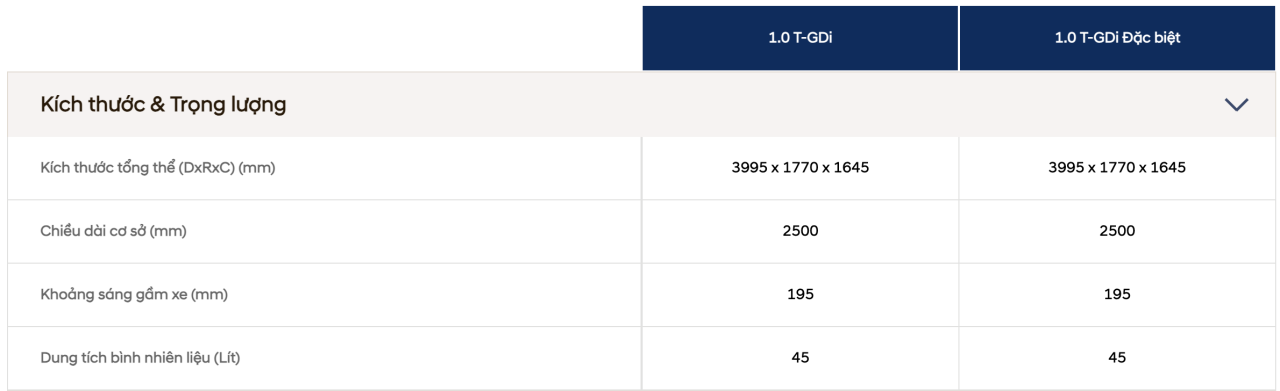Click the section bar between heading and chevron
Image resolution: width=1280 pixels, height=391 pixels.
coord(755,104)
